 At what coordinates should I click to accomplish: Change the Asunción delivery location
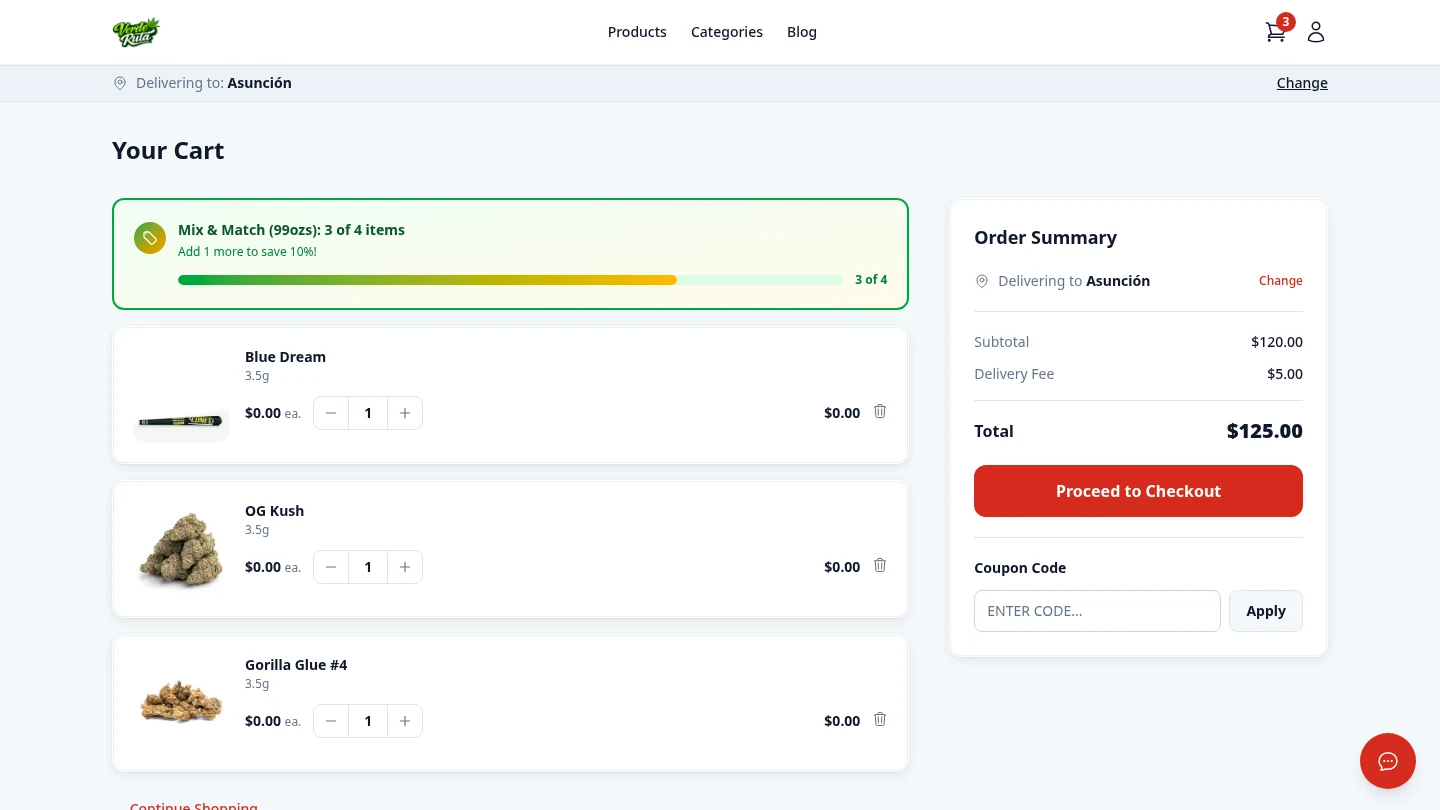[x=1302, y=83]
